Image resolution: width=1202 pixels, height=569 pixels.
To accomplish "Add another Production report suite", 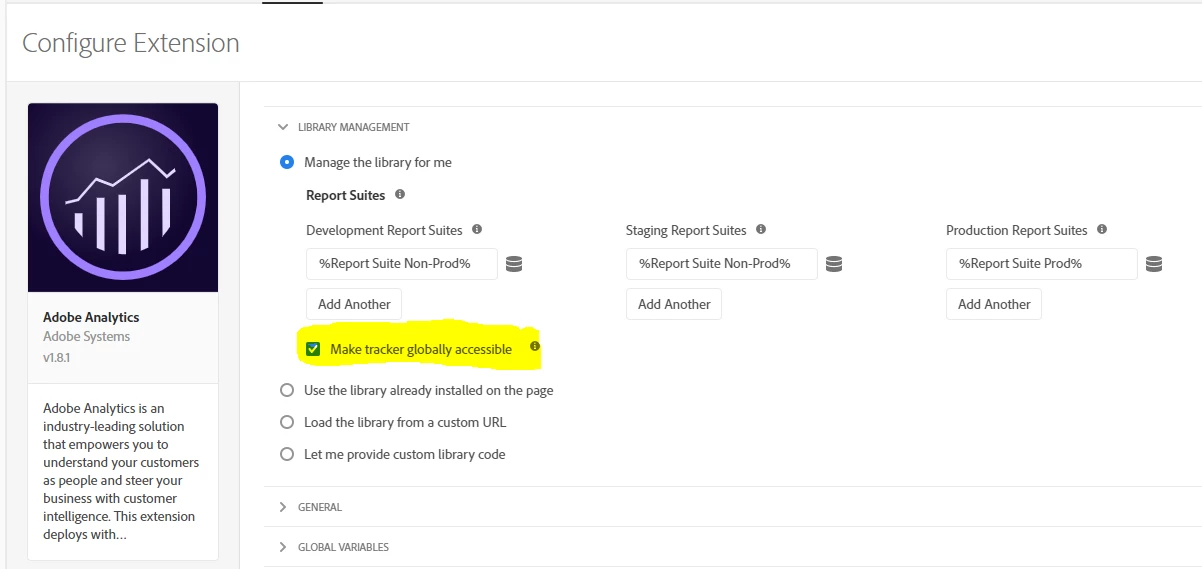I will coord(994,304).
